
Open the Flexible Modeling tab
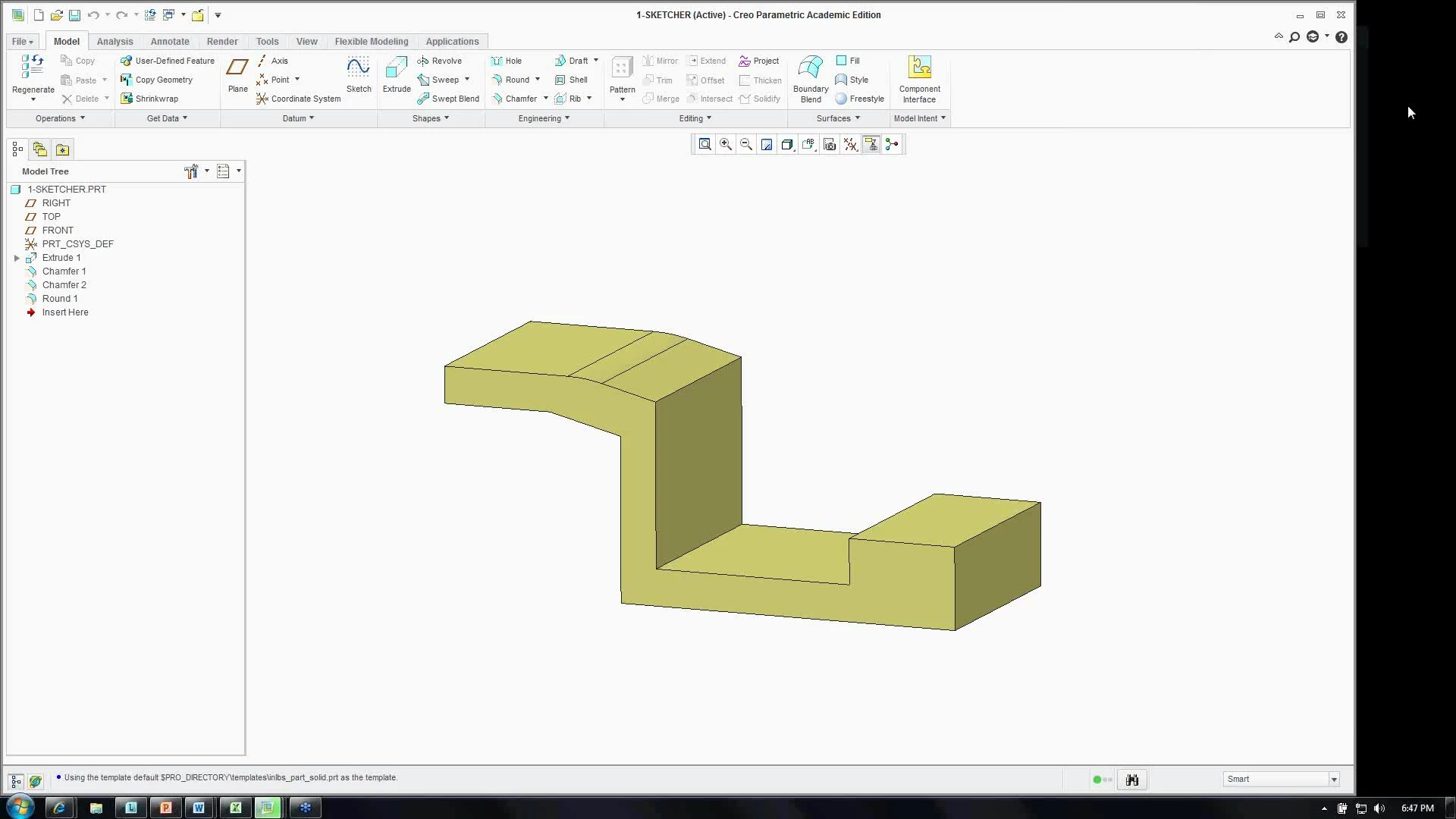(x=371, y=42)
